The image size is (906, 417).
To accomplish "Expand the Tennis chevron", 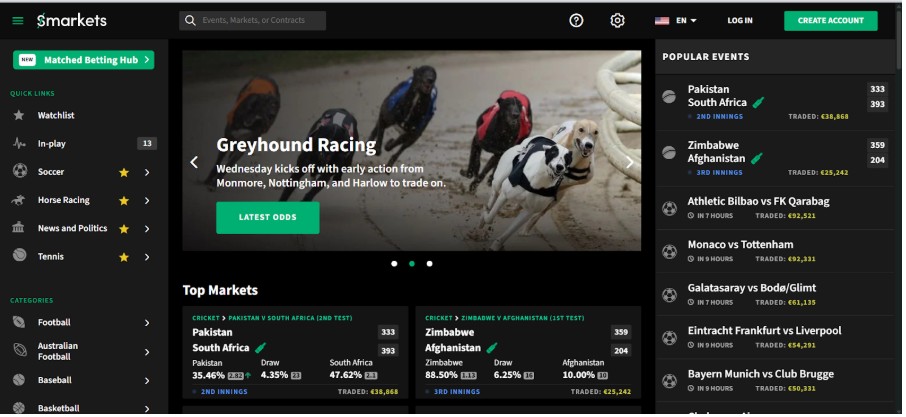I will (x=147, y=257).
